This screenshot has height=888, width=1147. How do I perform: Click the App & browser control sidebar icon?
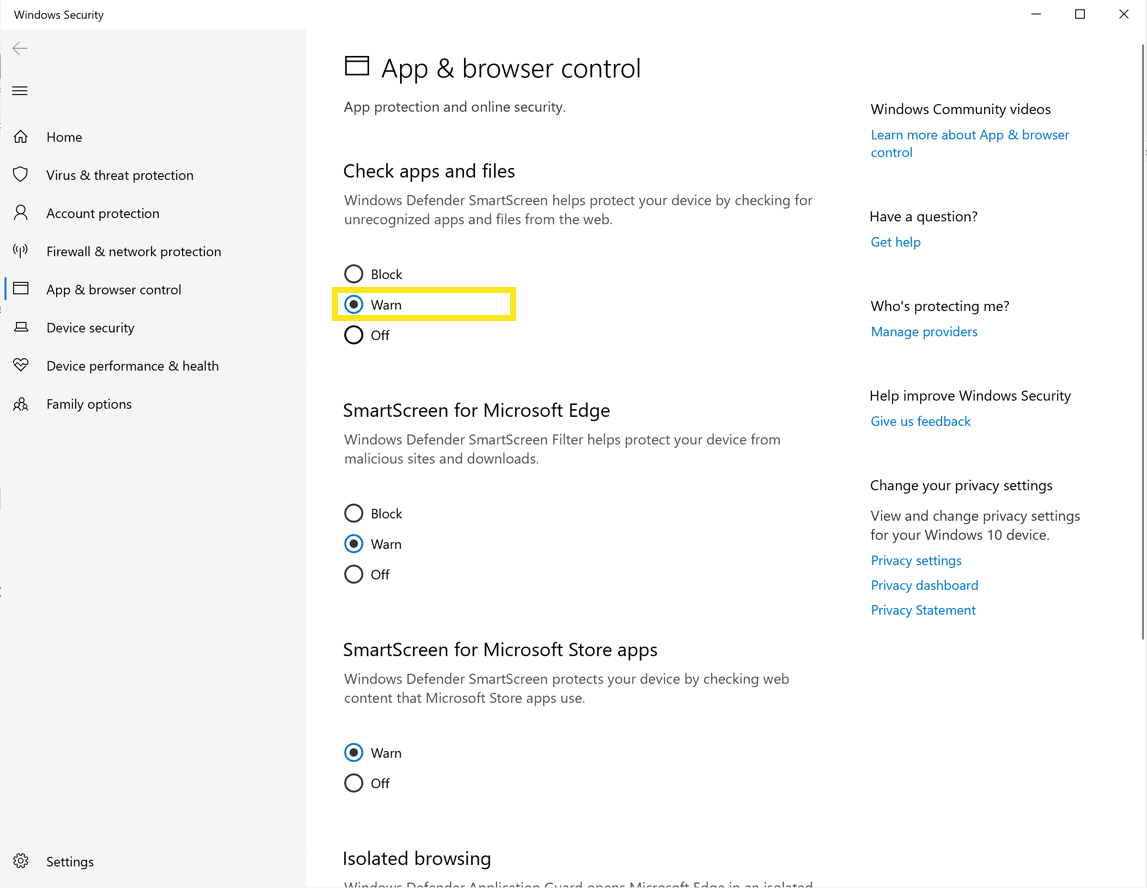[20, 289]
